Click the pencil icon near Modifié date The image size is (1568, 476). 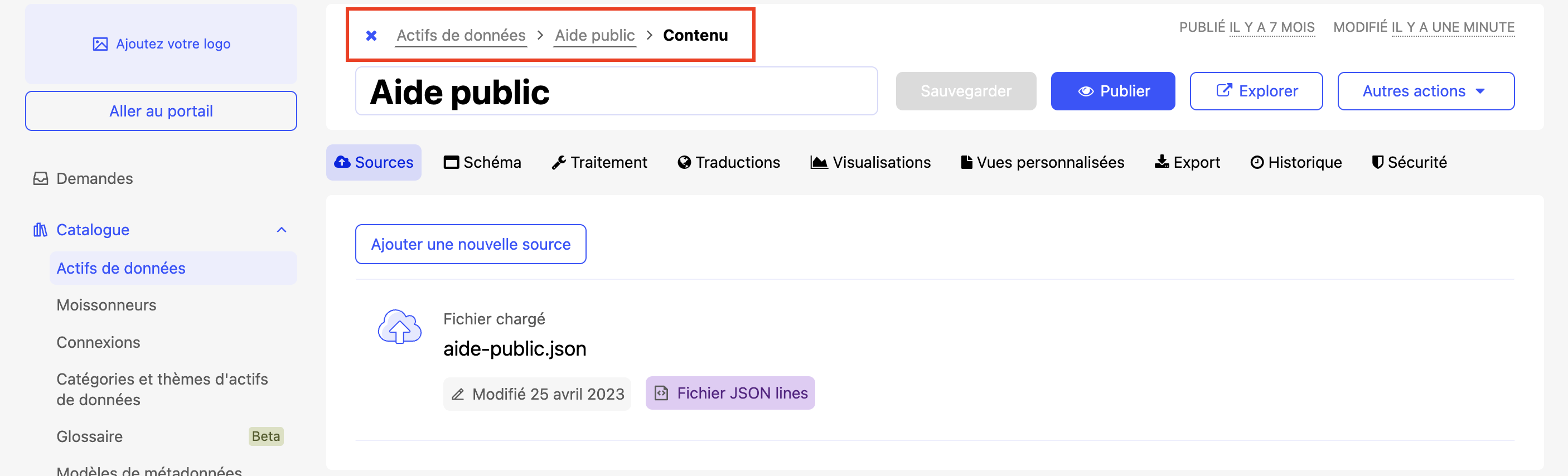coord(458,395)
